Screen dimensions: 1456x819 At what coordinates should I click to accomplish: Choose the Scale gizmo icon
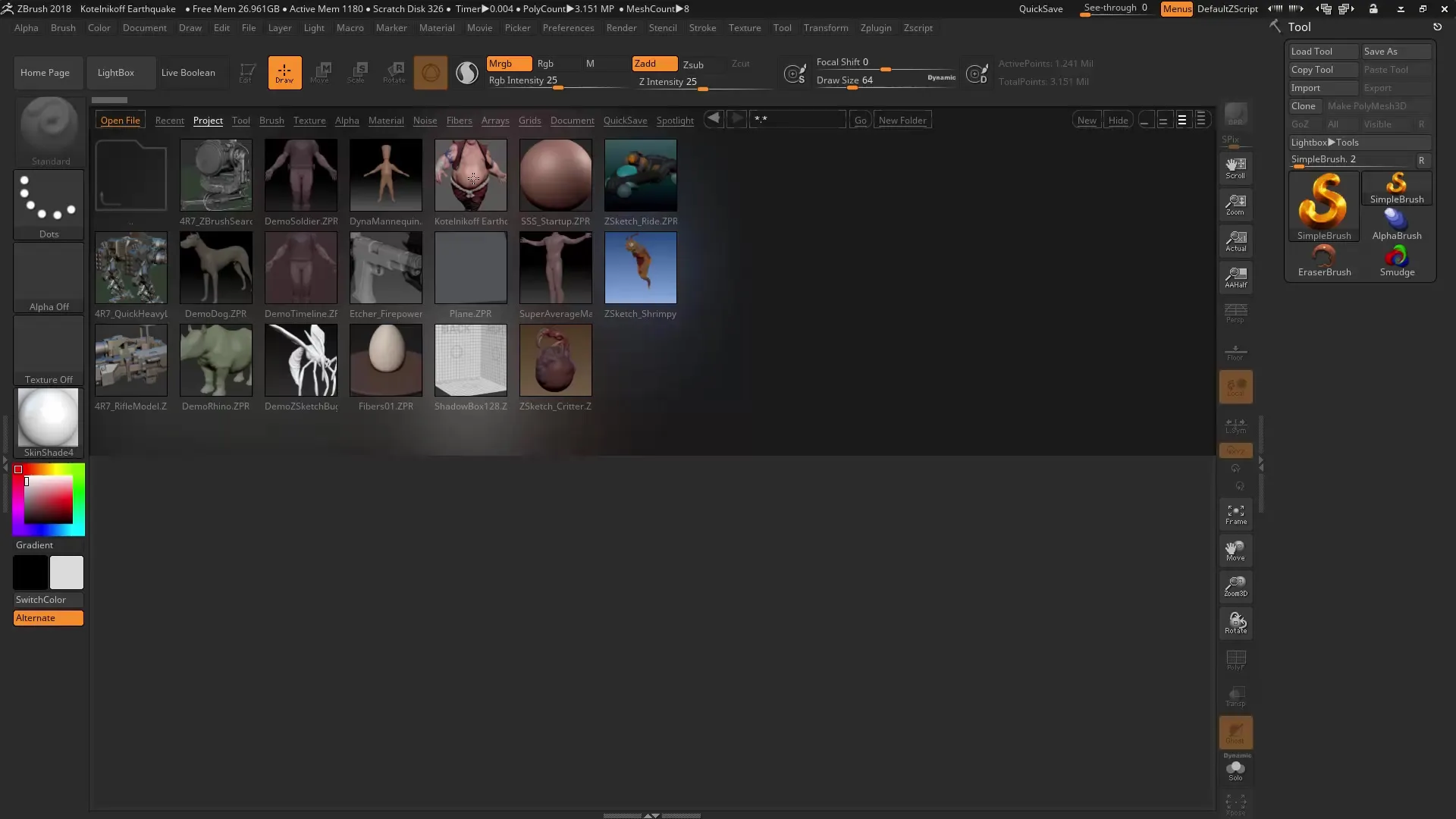pos(357,73)
